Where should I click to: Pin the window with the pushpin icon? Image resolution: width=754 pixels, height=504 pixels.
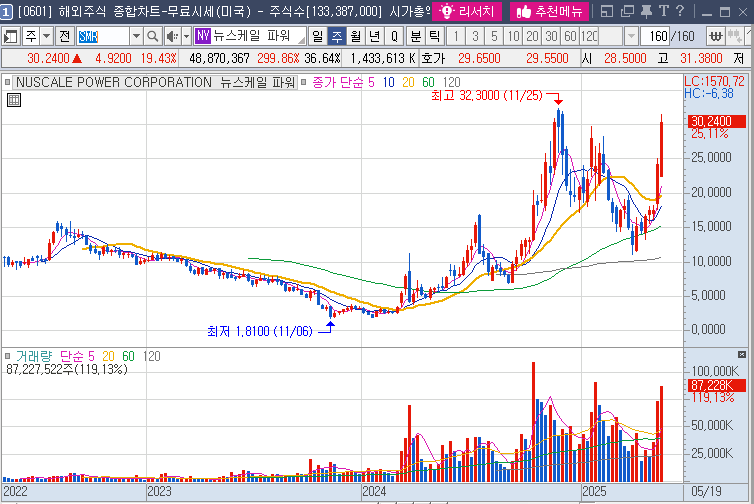(x=646, y=11)
